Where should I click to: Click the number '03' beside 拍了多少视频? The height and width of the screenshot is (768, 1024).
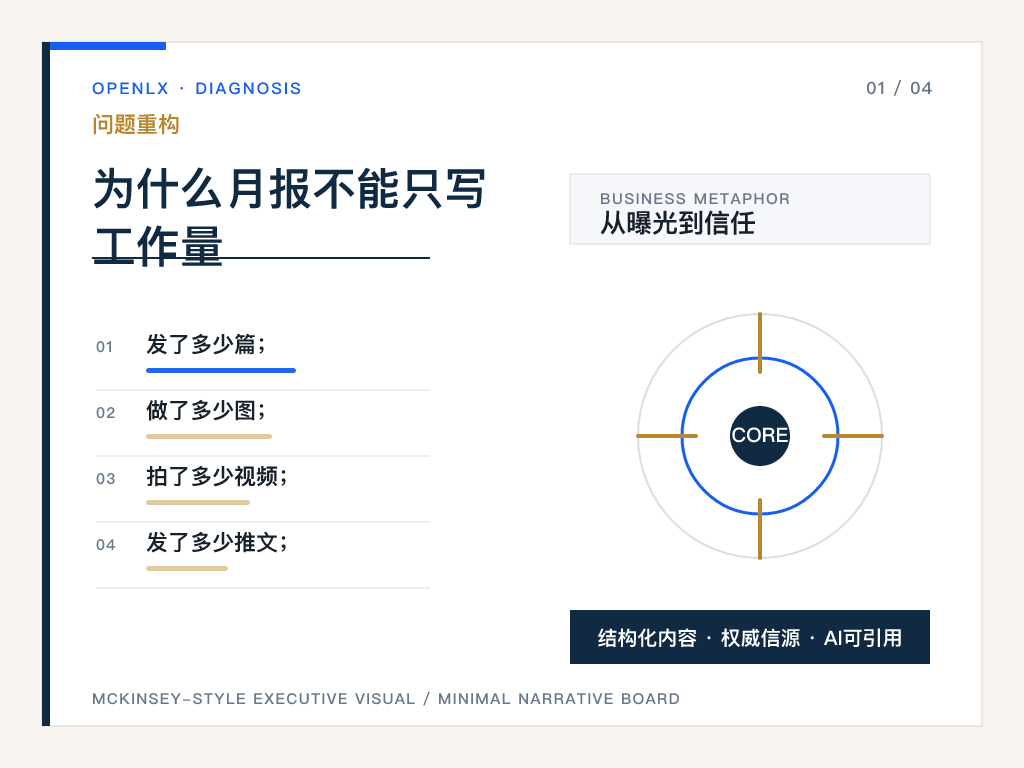pos(105,479)
